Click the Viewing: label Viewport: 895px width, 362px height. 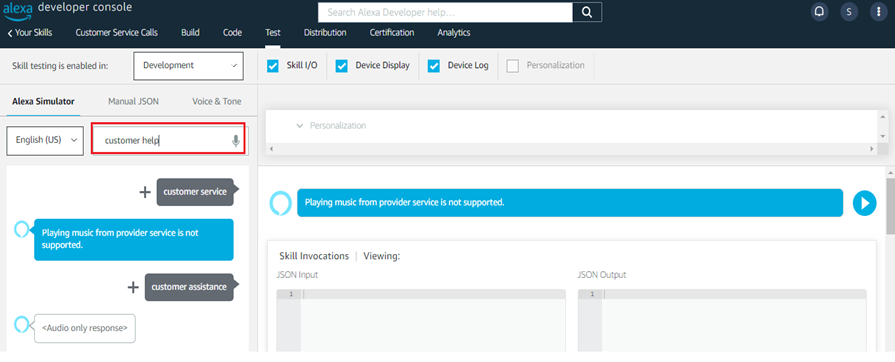382,256
